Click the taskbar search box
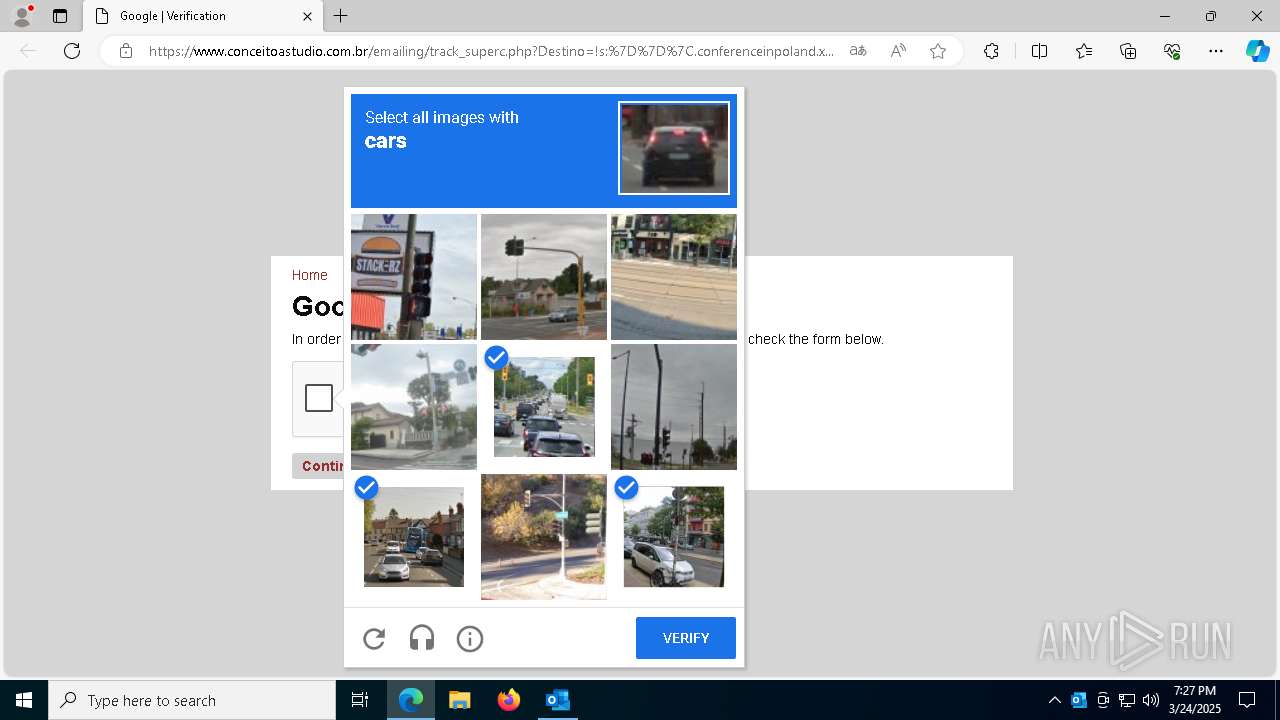The height and width of the screenshot is (720, 1280). coord(192,700)
